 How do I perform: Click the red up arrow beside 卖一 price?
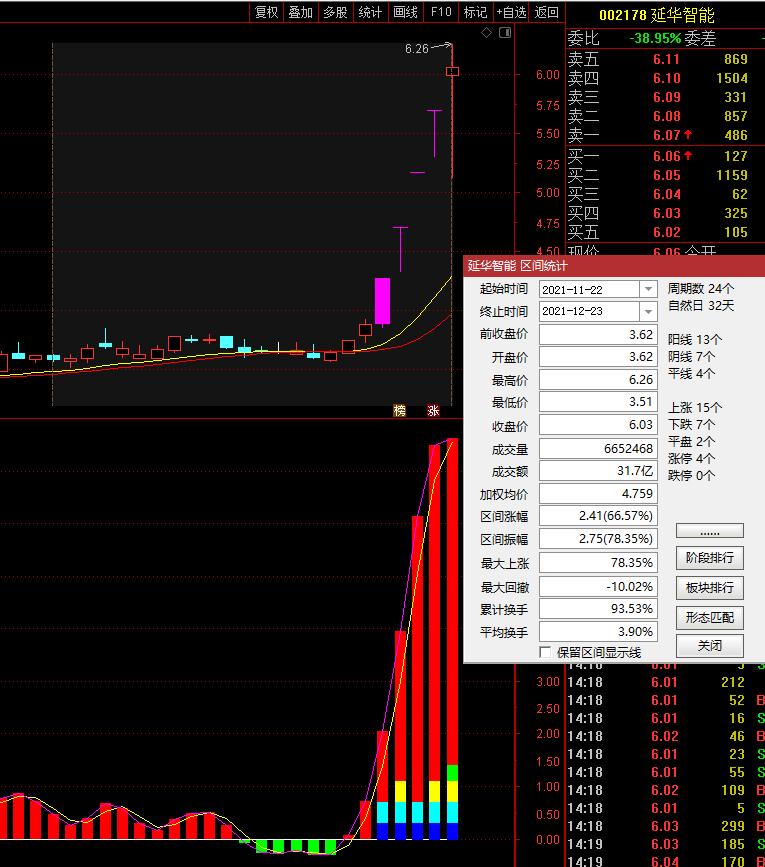point(688,135)
